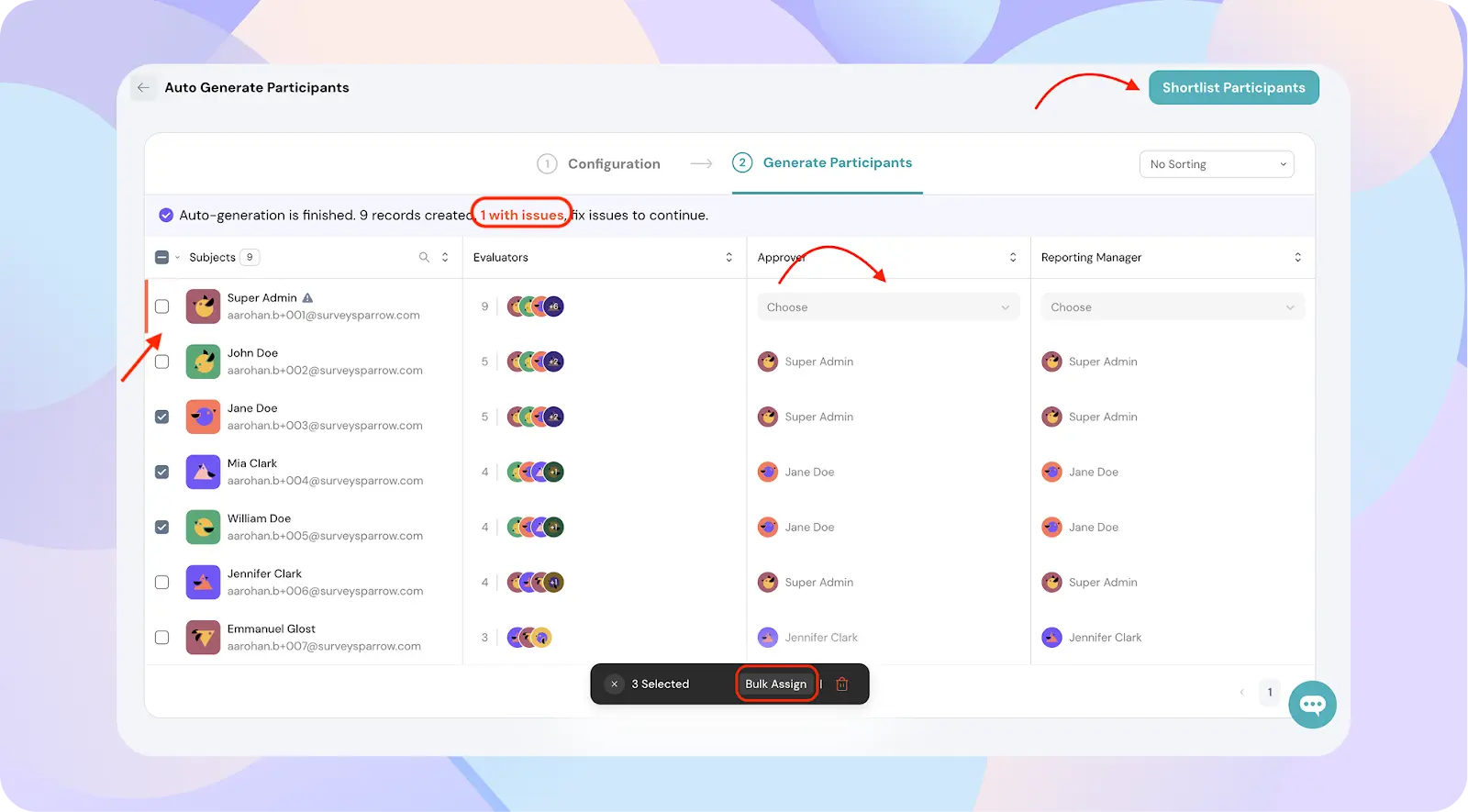Viewport: 1468px width, 812px height.
Task: Click the back arrow beside Auto Generate Participants
Action: [143, 88]
